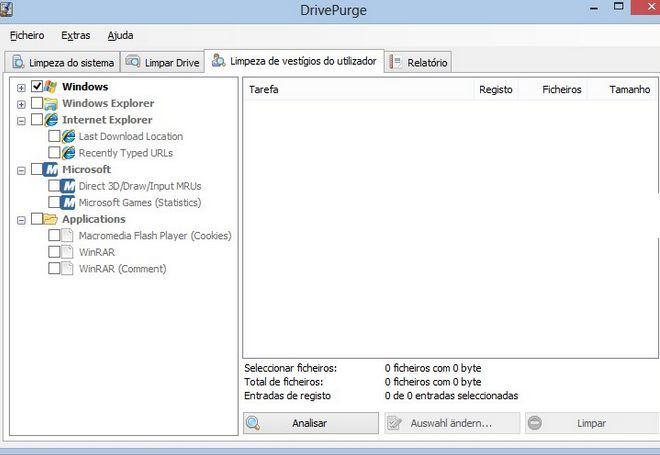This screenshot has width=660, height=455.
Task: Click the Limpar Drive tab icon
Action: 133,62
